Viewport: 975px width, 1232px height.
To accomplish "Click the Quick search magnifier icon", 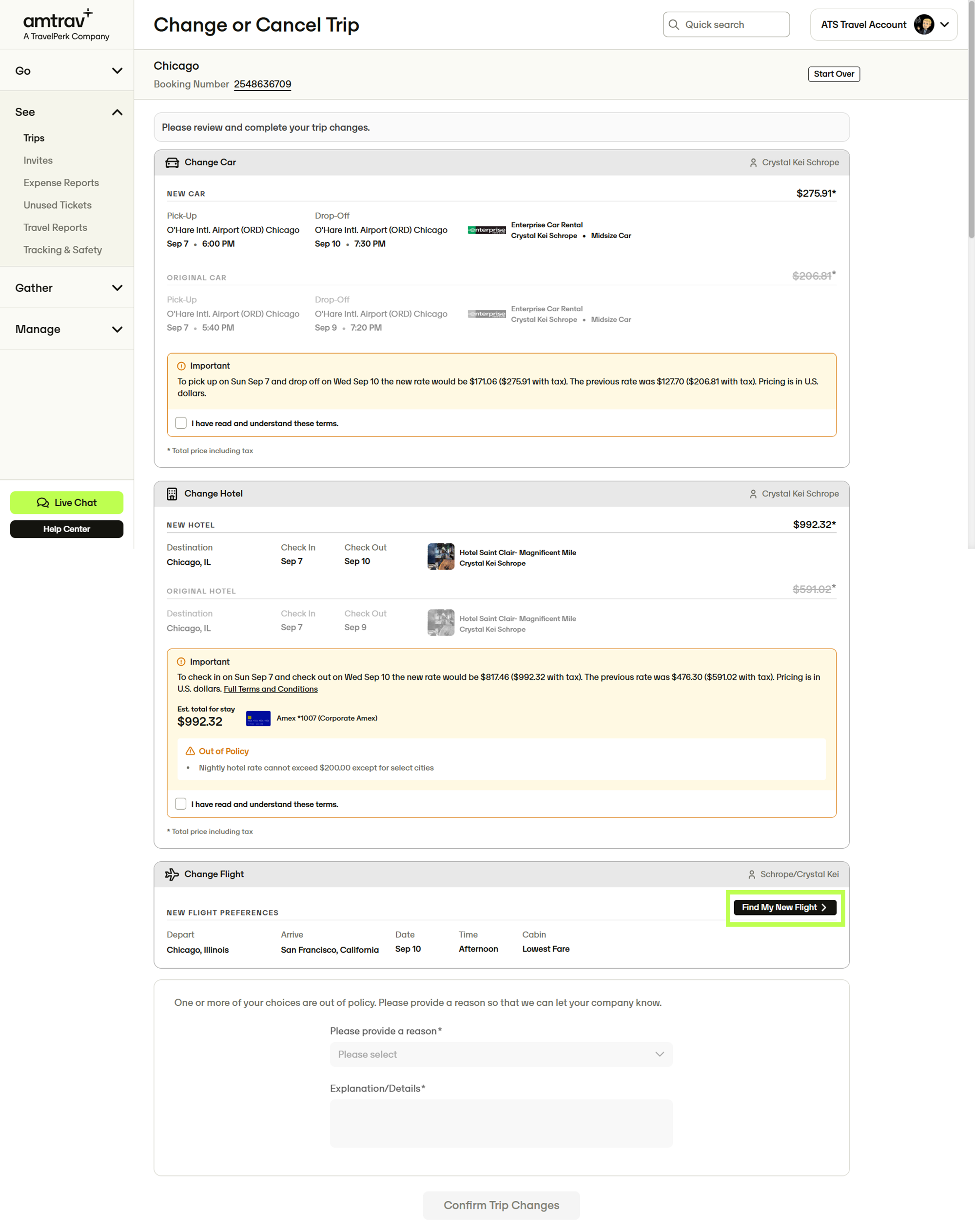I will [x=674, y=24].
